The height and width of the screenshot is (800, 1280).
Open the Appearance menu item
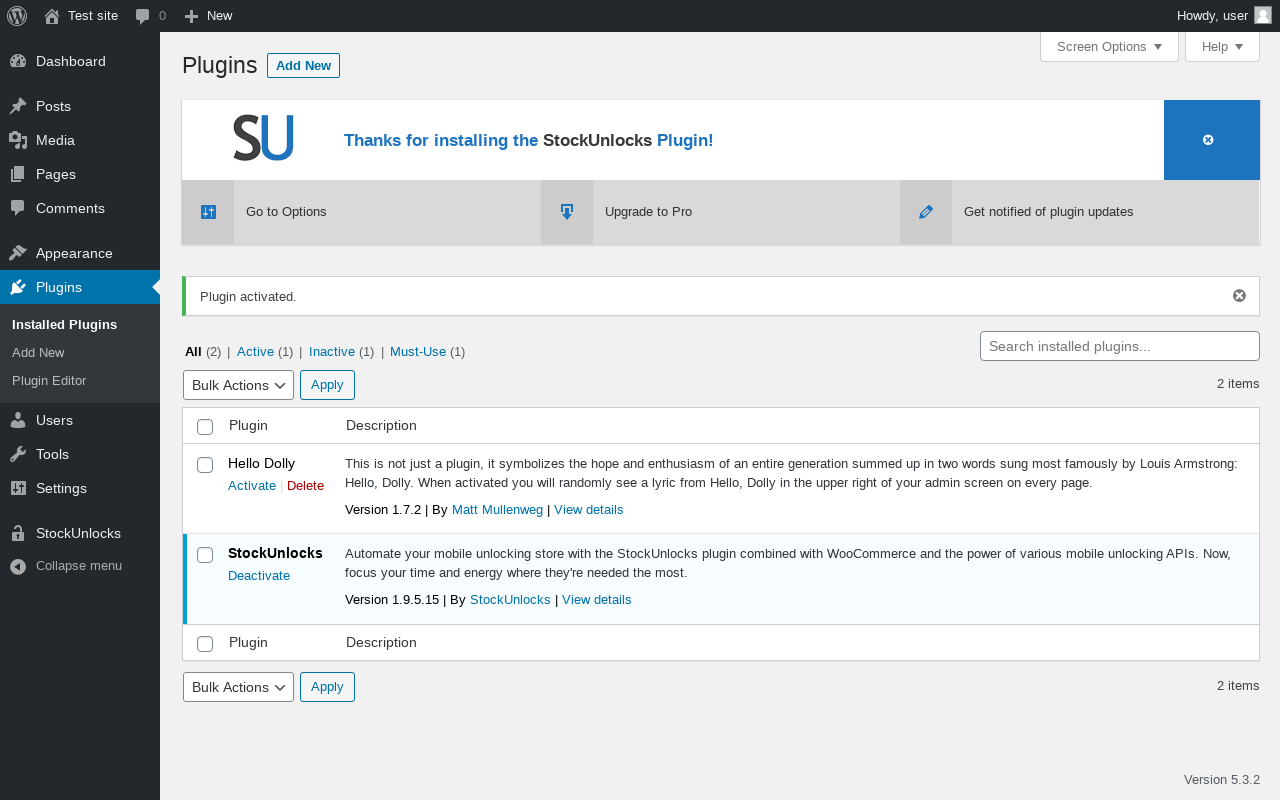80,253
